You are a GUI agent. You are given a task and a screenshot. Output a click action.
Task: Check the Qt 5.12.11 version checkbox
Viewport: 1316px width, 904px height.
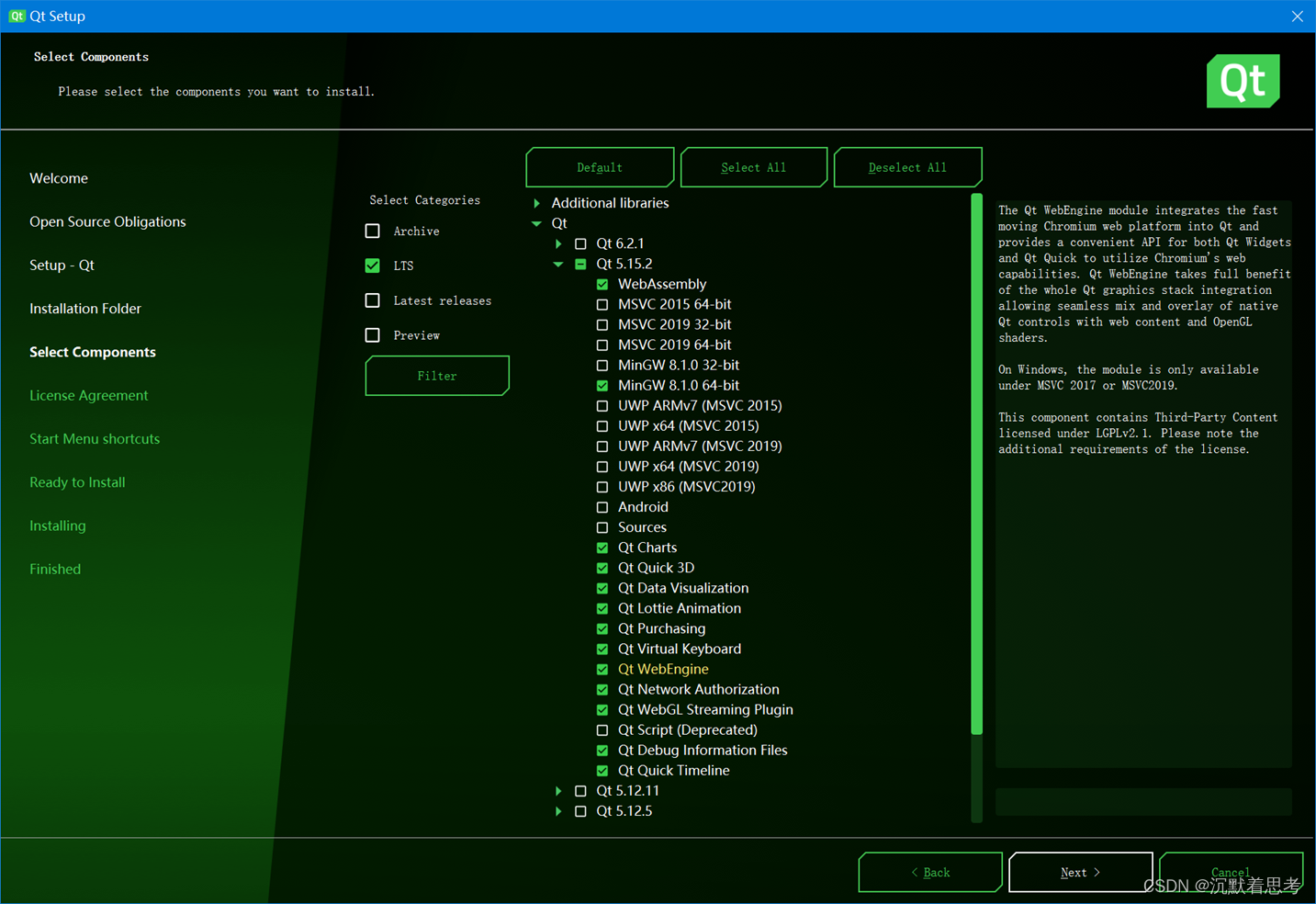pyautogui.click(x=580, y=790)
